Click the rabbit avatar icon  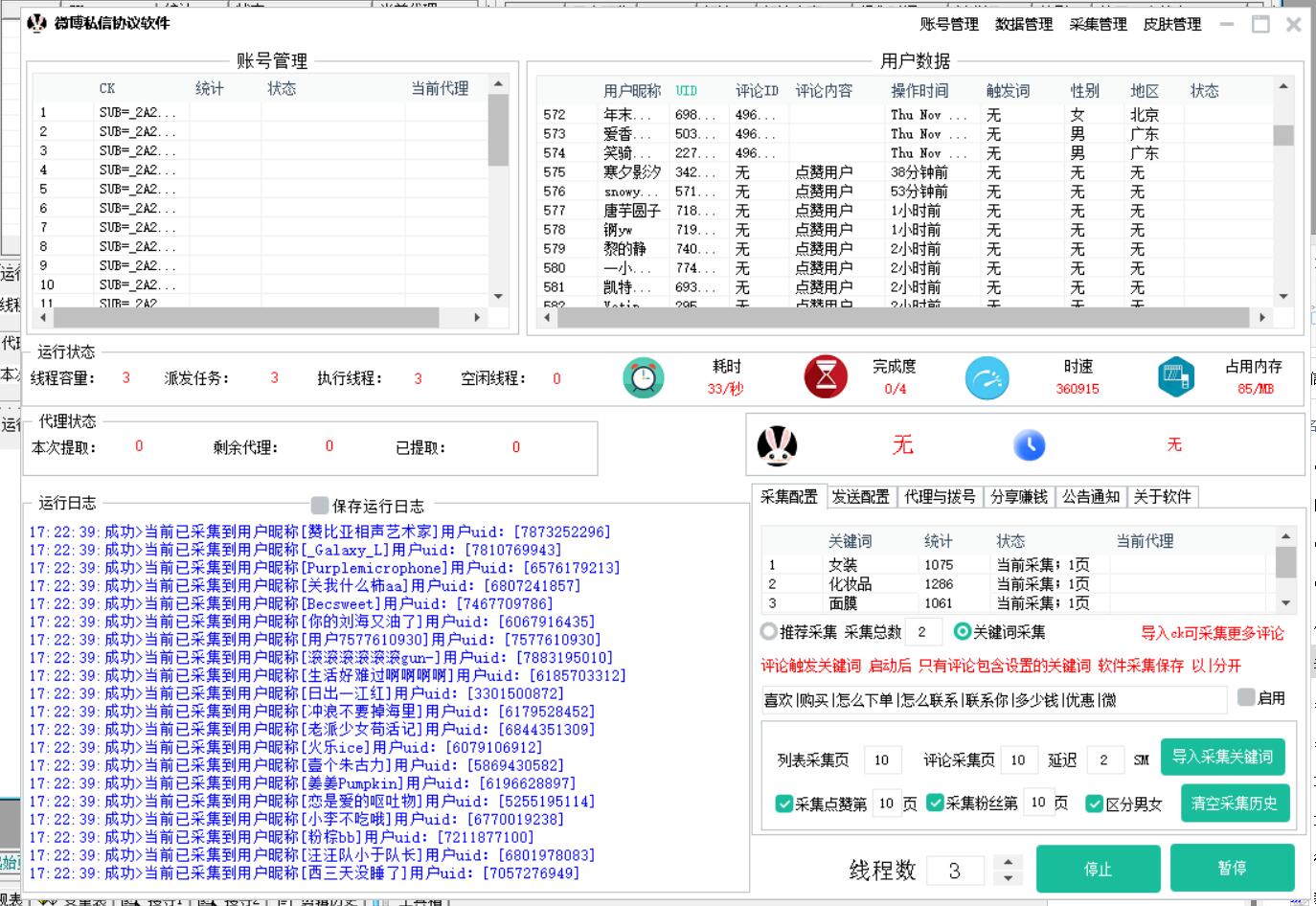pyautogui.click(x=778, y=445)
